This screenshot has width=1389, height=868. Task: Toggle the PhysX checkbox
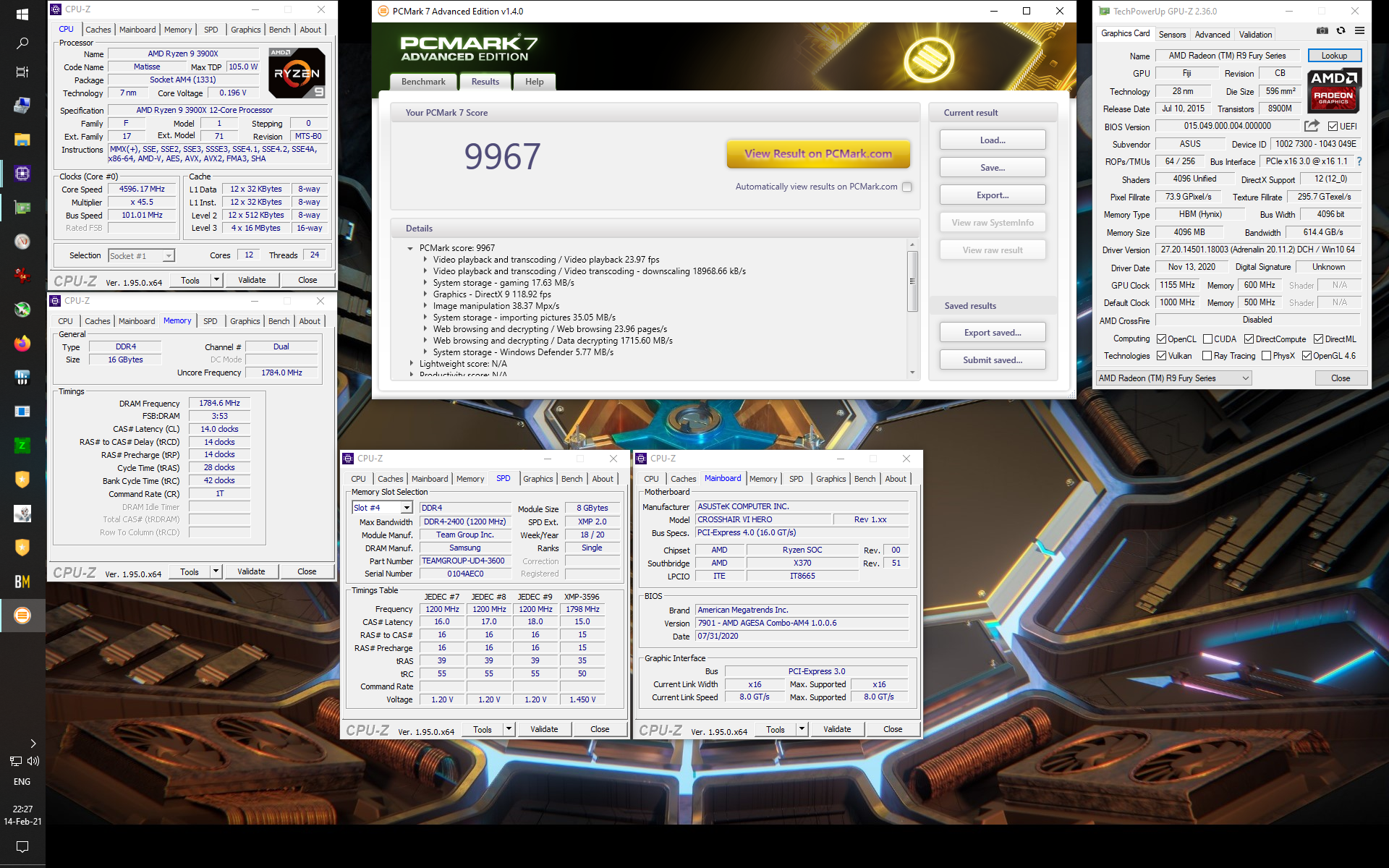[1266, 356]
